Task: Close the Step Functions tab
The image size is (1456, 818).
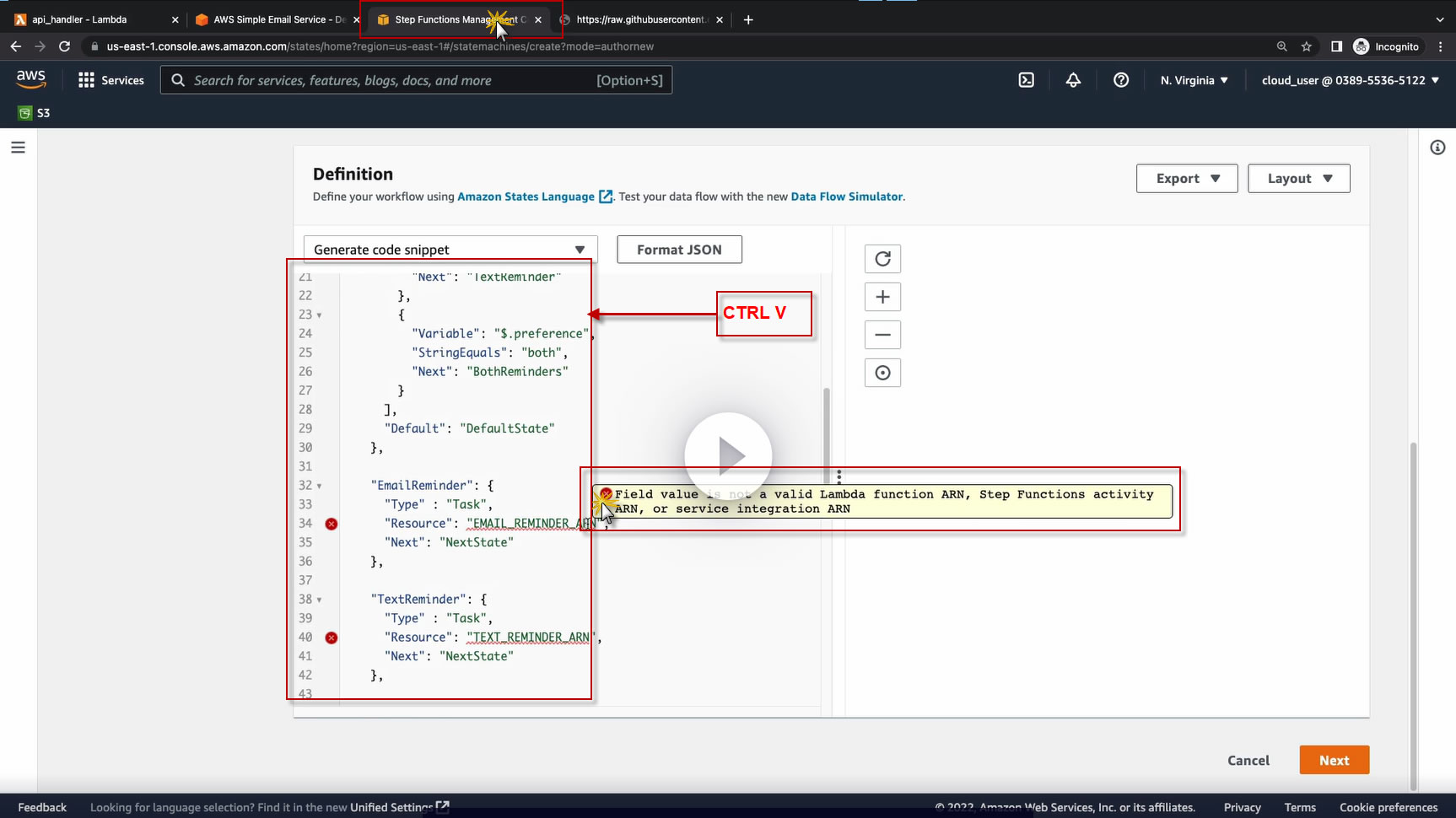Action: [x=538, y=19]
